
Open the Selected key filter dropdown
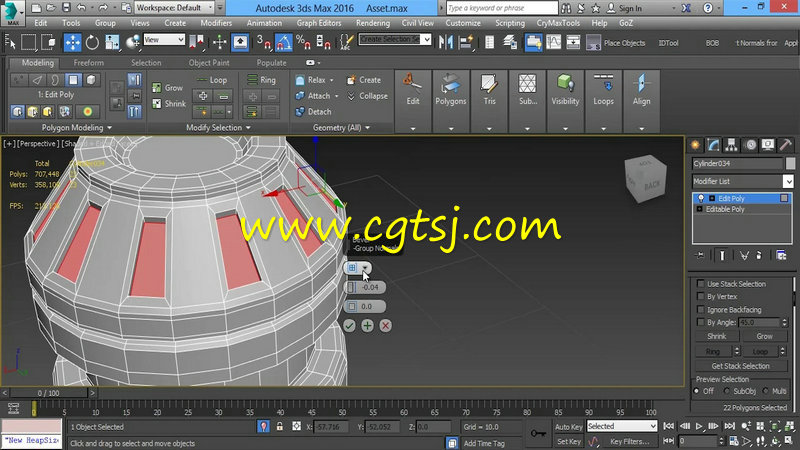[x=621, y=426]
